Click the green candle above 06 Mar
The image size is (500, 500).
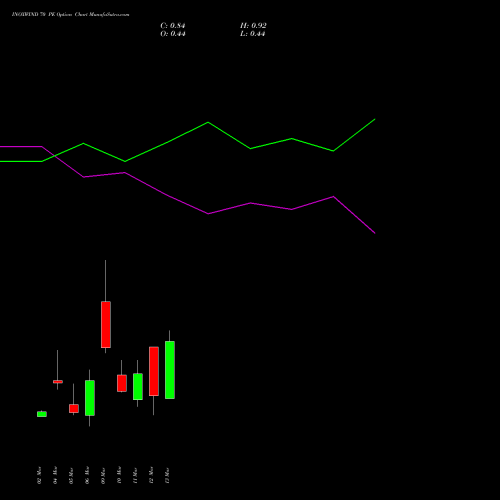tap(90, 398)
